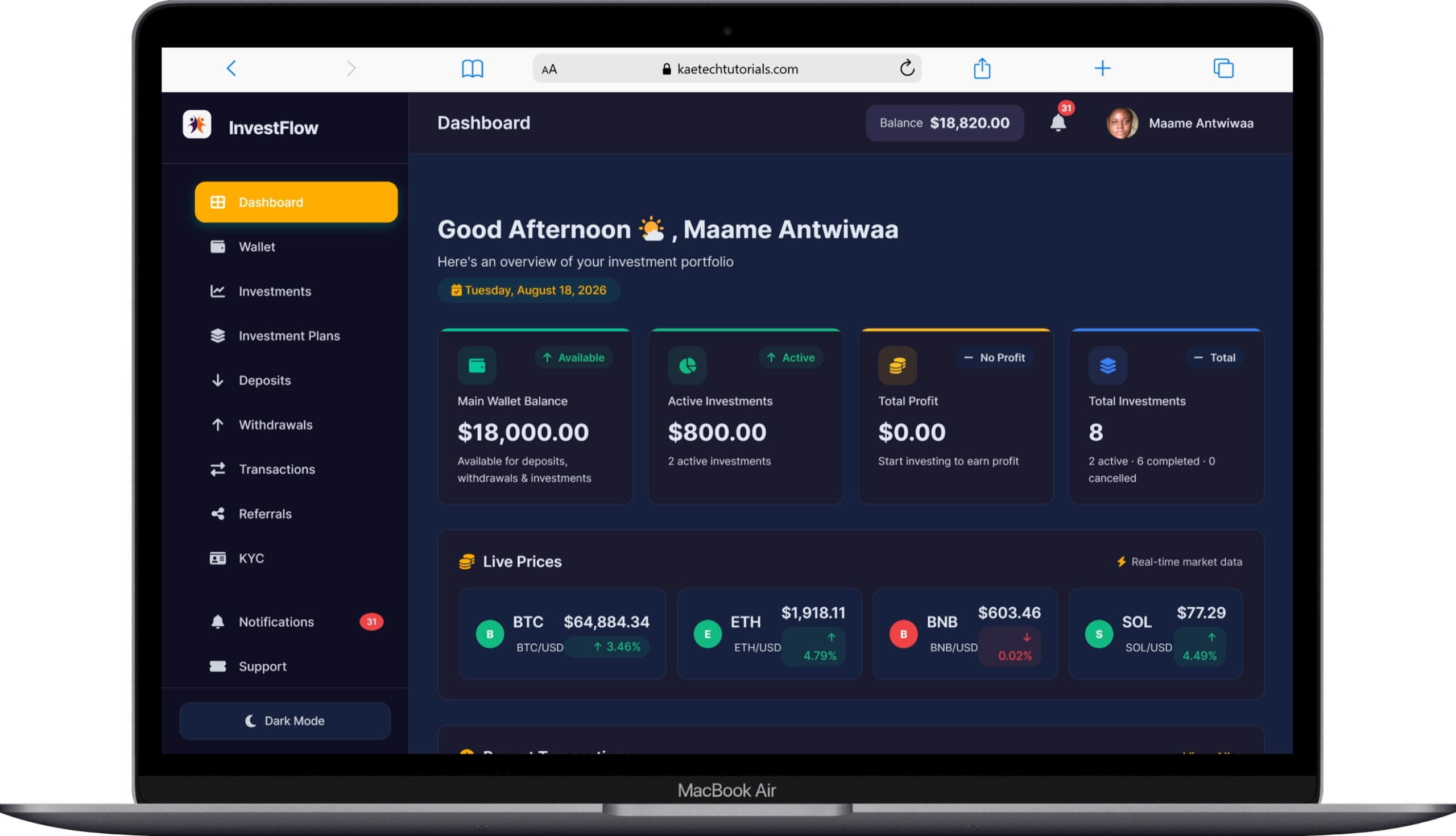This screenshot has width=1456, height=836.
Task: Show all tabs with the tab overview icon
Action: coord(1223,68)
